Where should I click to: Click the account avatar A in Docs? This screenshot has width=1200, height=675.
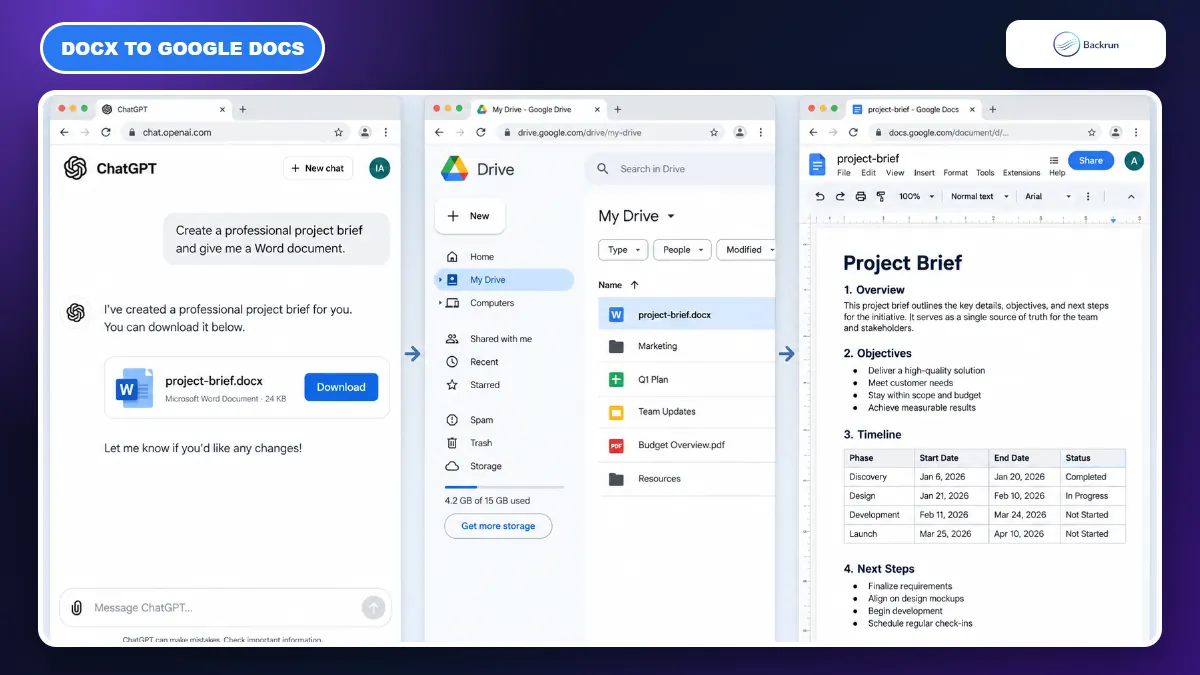click(1134, 160)
